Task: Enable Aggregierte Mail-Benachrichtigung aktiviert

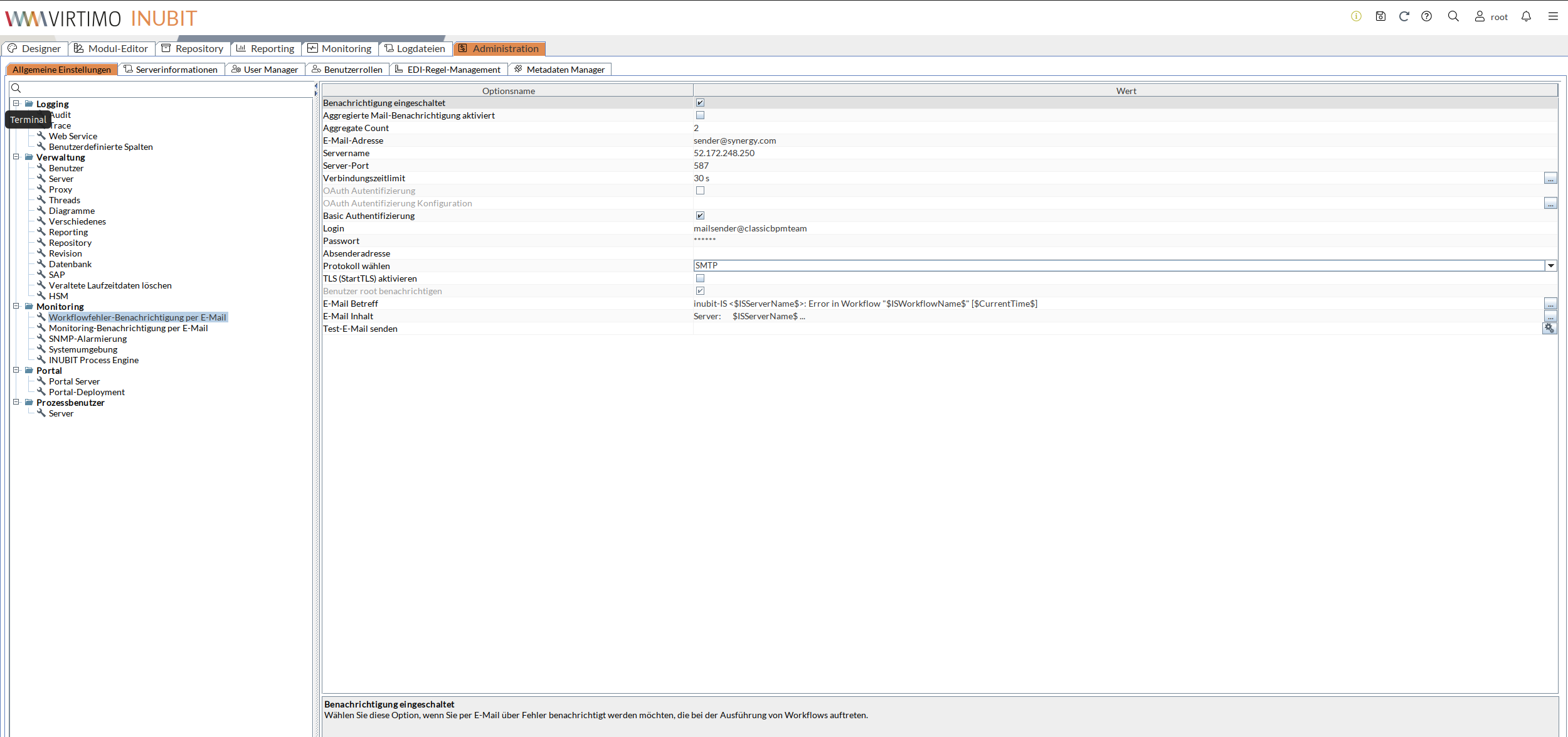Action: [701, 115]
